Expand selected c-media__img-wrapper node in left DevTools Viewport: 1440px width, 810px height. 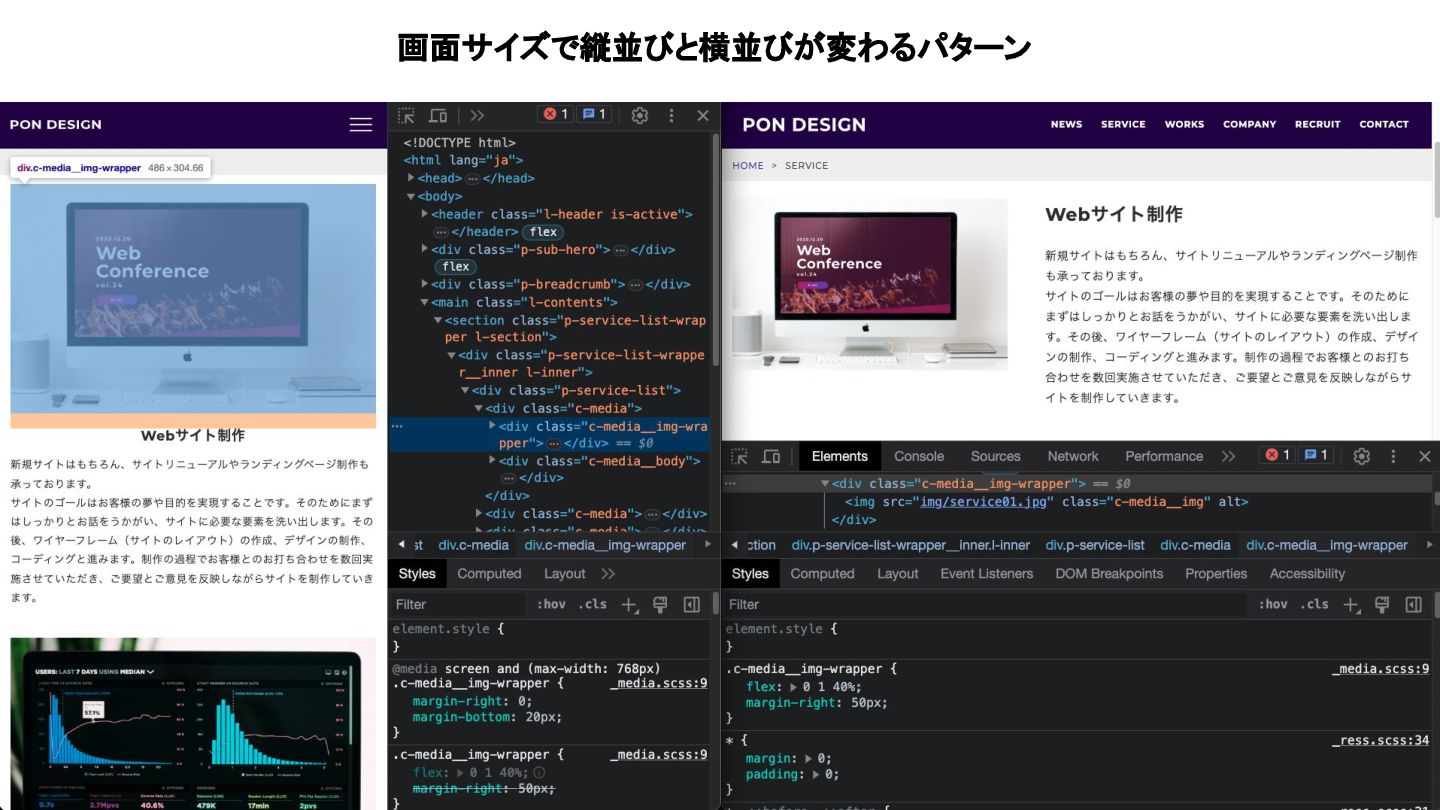[x=492, y=426]
